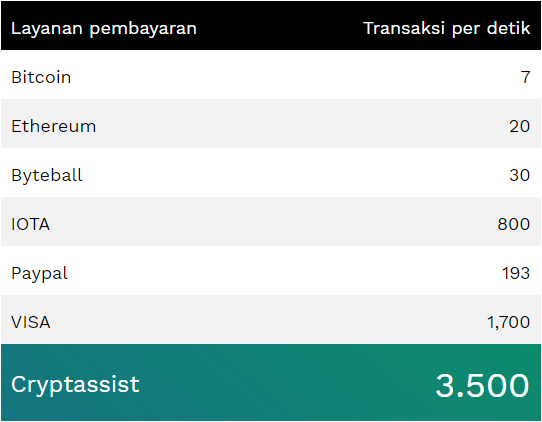This screenshot has height=422, width=542.
Task: Click IOTA's value of 800
Action: (x=514, y=224)
